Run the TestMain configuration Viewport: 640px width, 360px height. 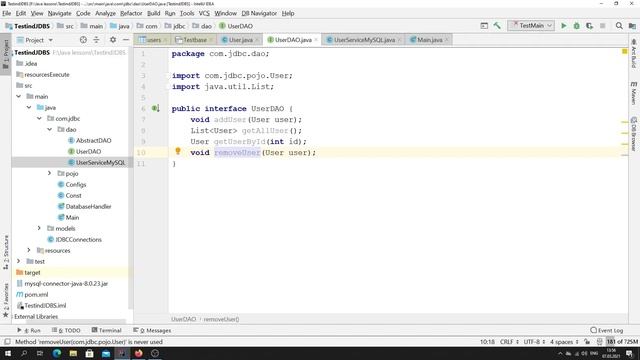(564, 26)
